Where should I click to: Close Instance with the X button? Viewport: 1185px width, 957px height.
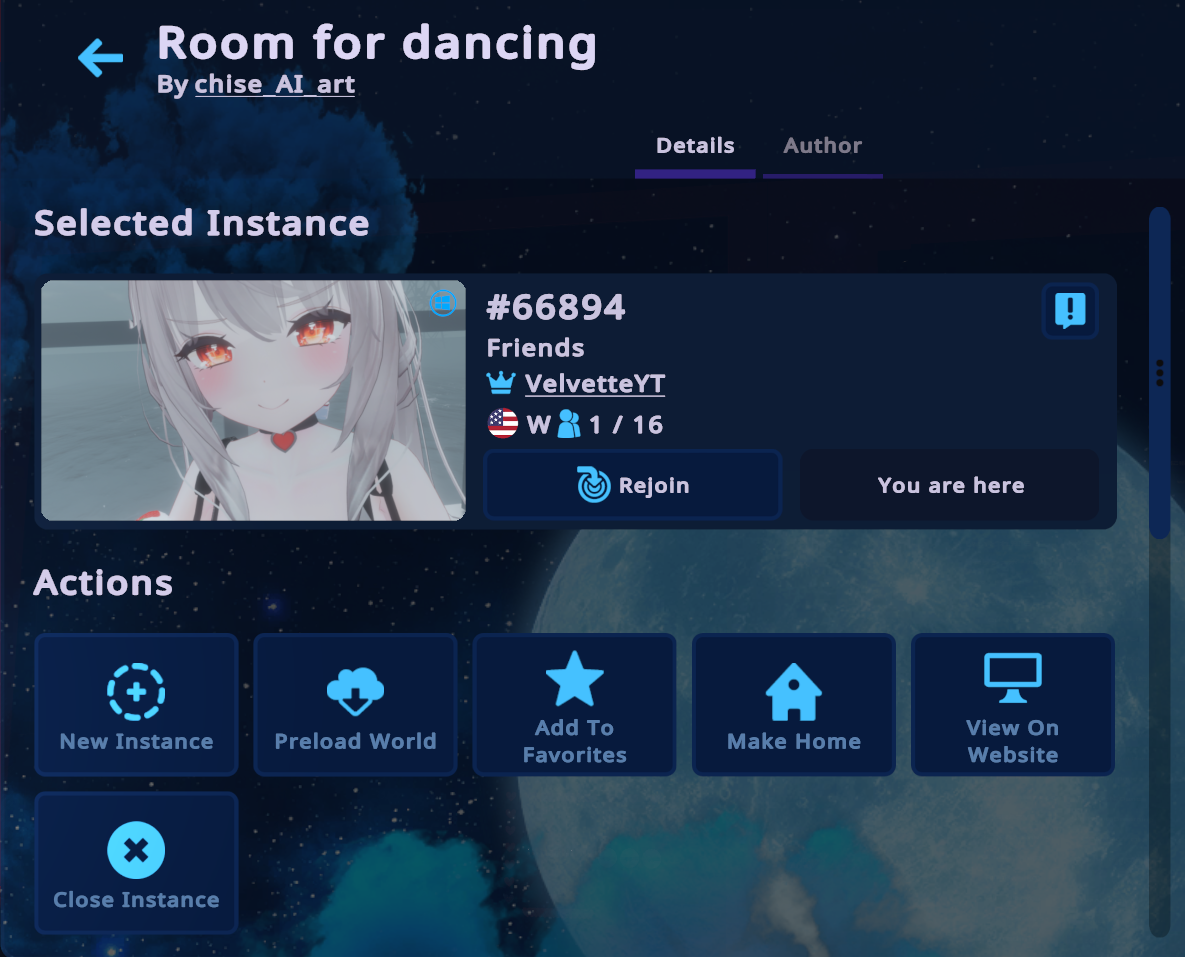coord(137,863)
